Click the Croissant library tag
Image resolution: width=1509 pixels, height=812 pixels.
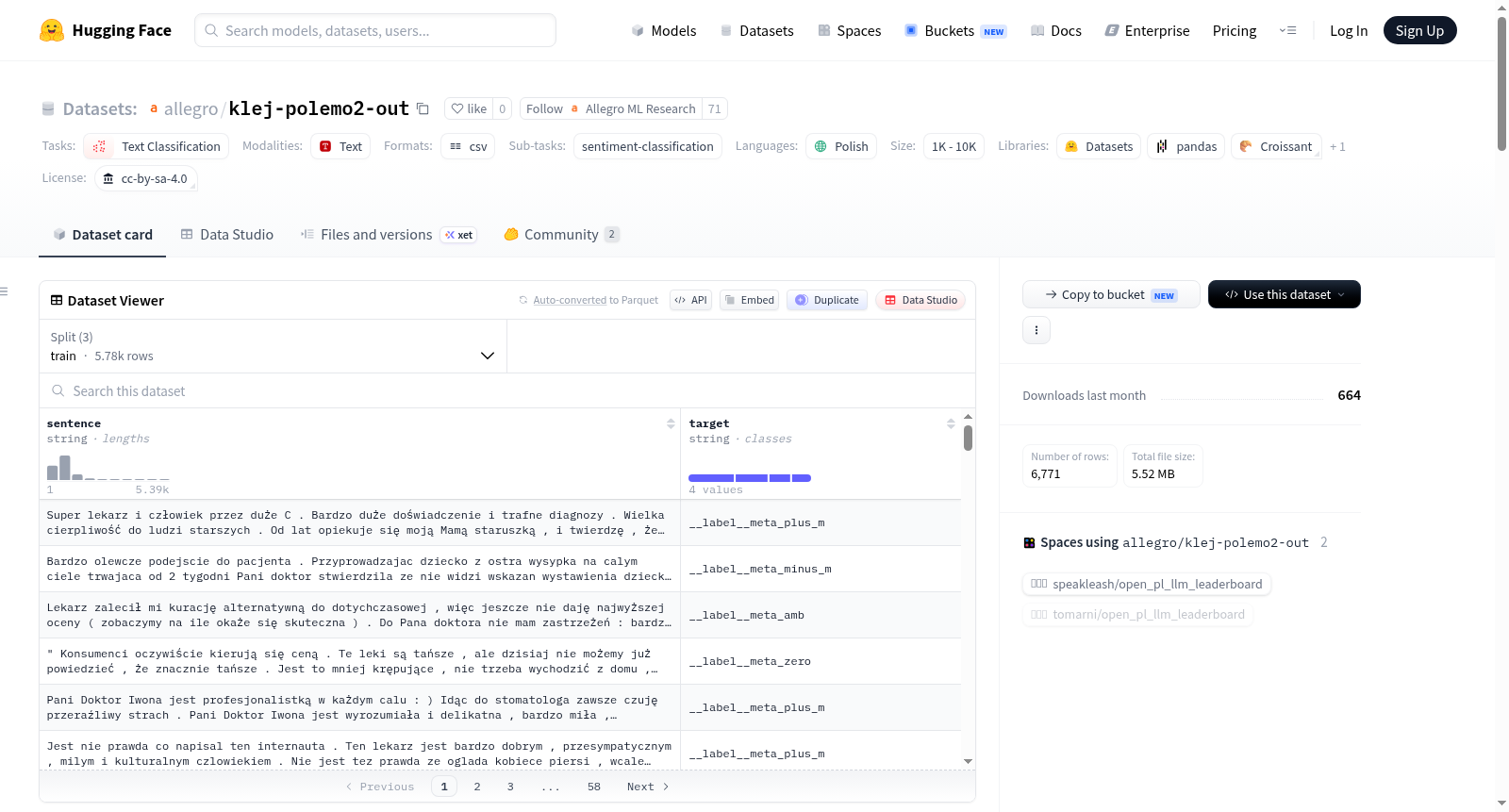pos(1276,146)
